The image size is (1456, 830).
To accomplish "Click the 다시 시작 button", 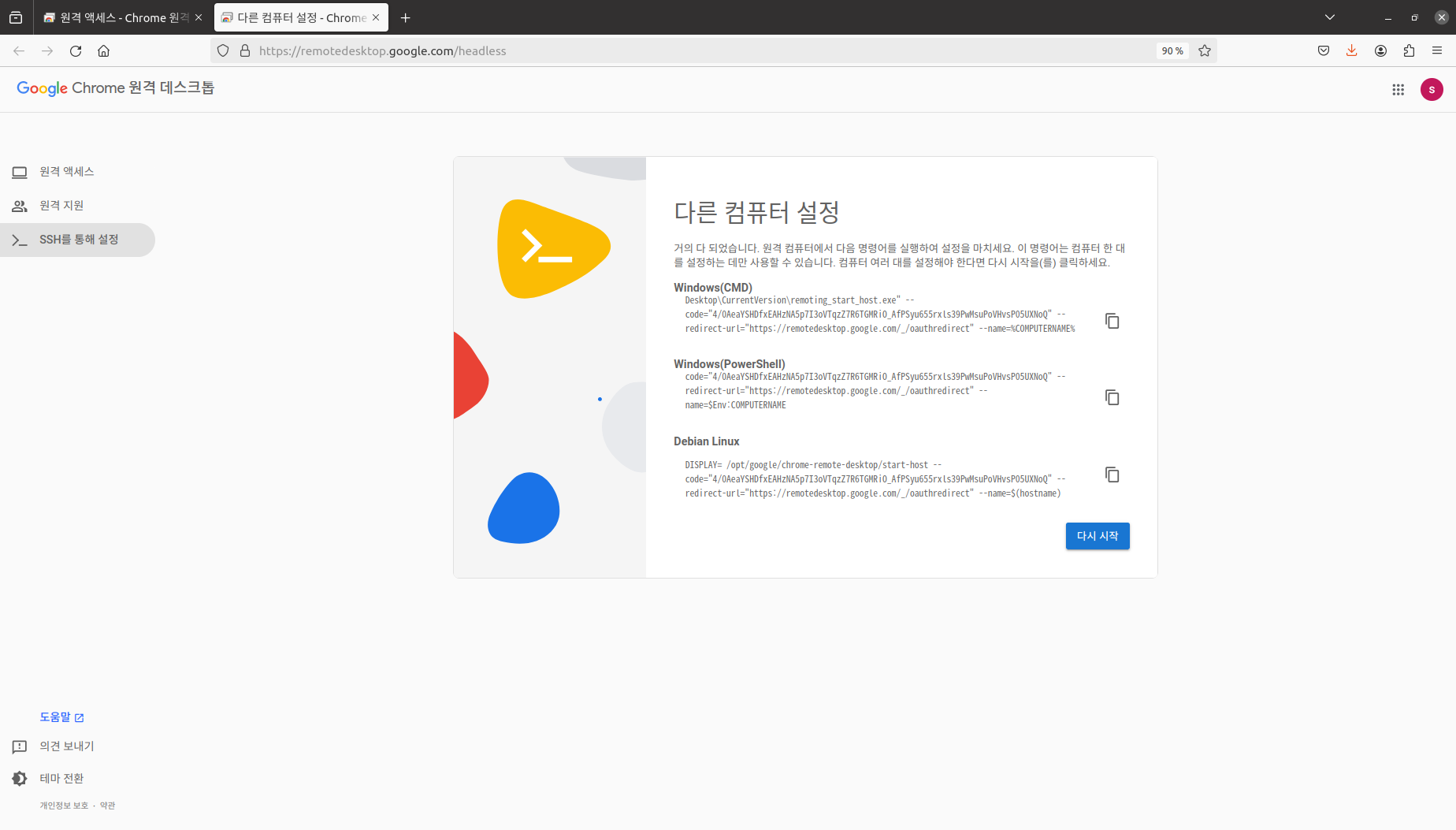I will [x=1098, y=536].
